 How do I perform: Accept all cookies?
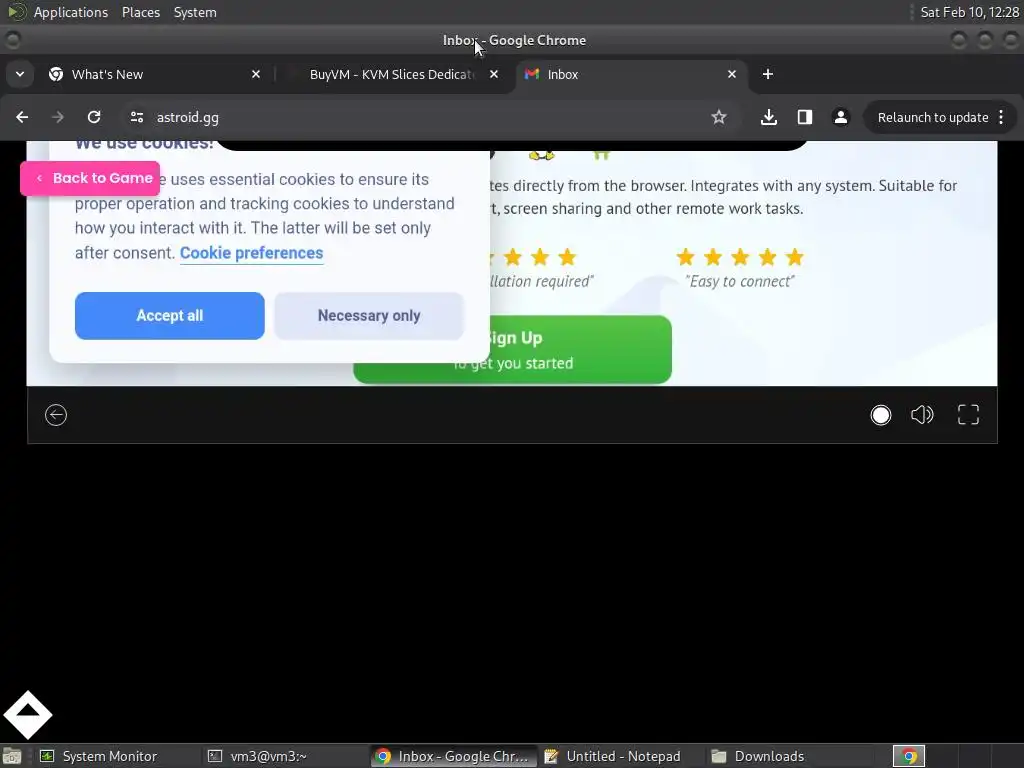[x=170, y=315]
